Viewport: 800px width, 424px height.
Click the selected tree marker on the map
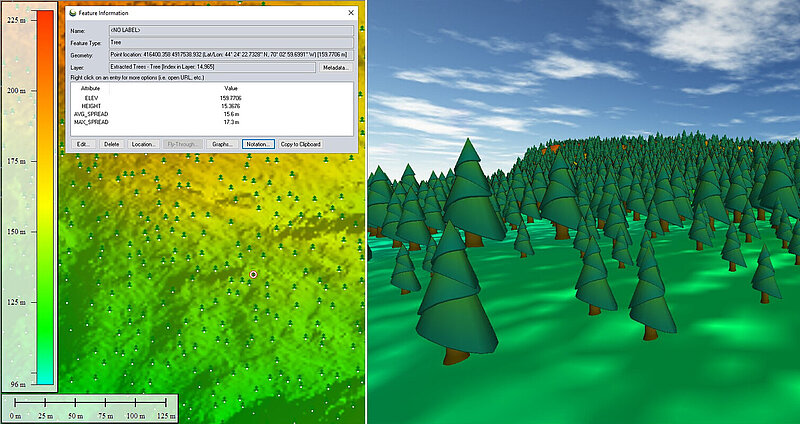pos(253,274)
